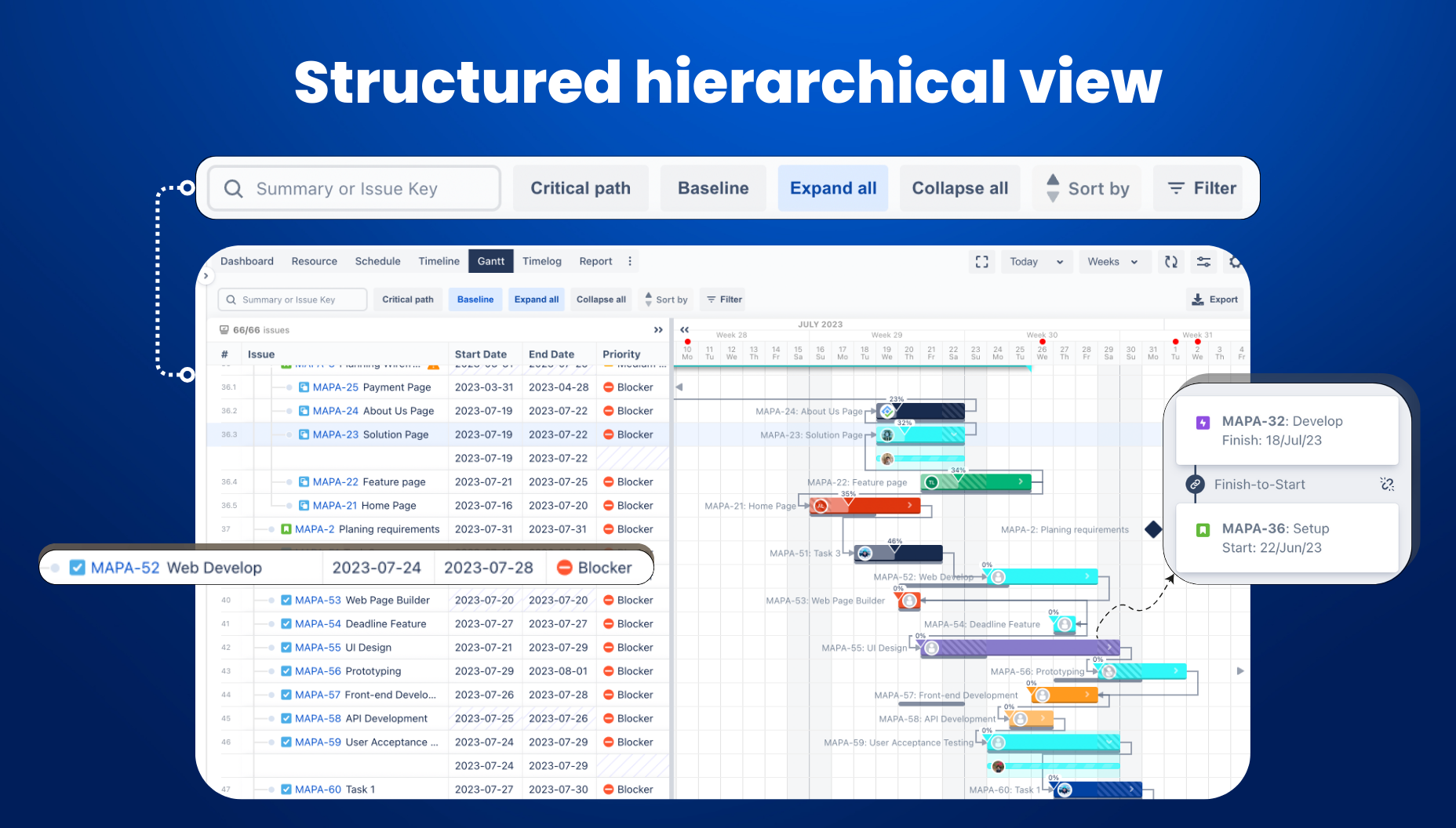The width and height of the screenshot is (1456, 828).
Task: Collapse issue table with double-chevron icon
Action: (658, 330)
